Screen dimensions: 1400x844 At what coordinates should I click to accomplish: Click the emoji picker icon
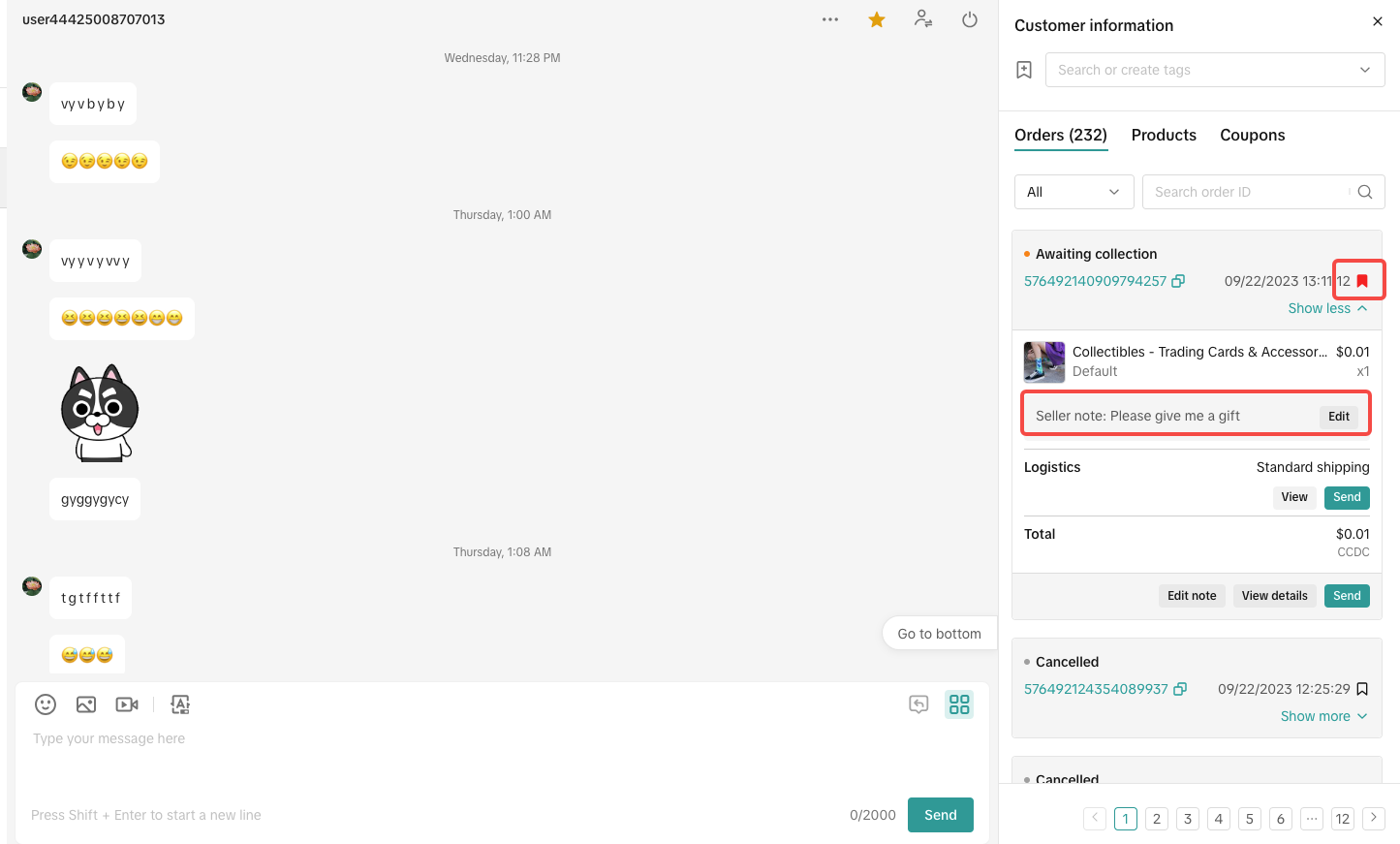46,704
